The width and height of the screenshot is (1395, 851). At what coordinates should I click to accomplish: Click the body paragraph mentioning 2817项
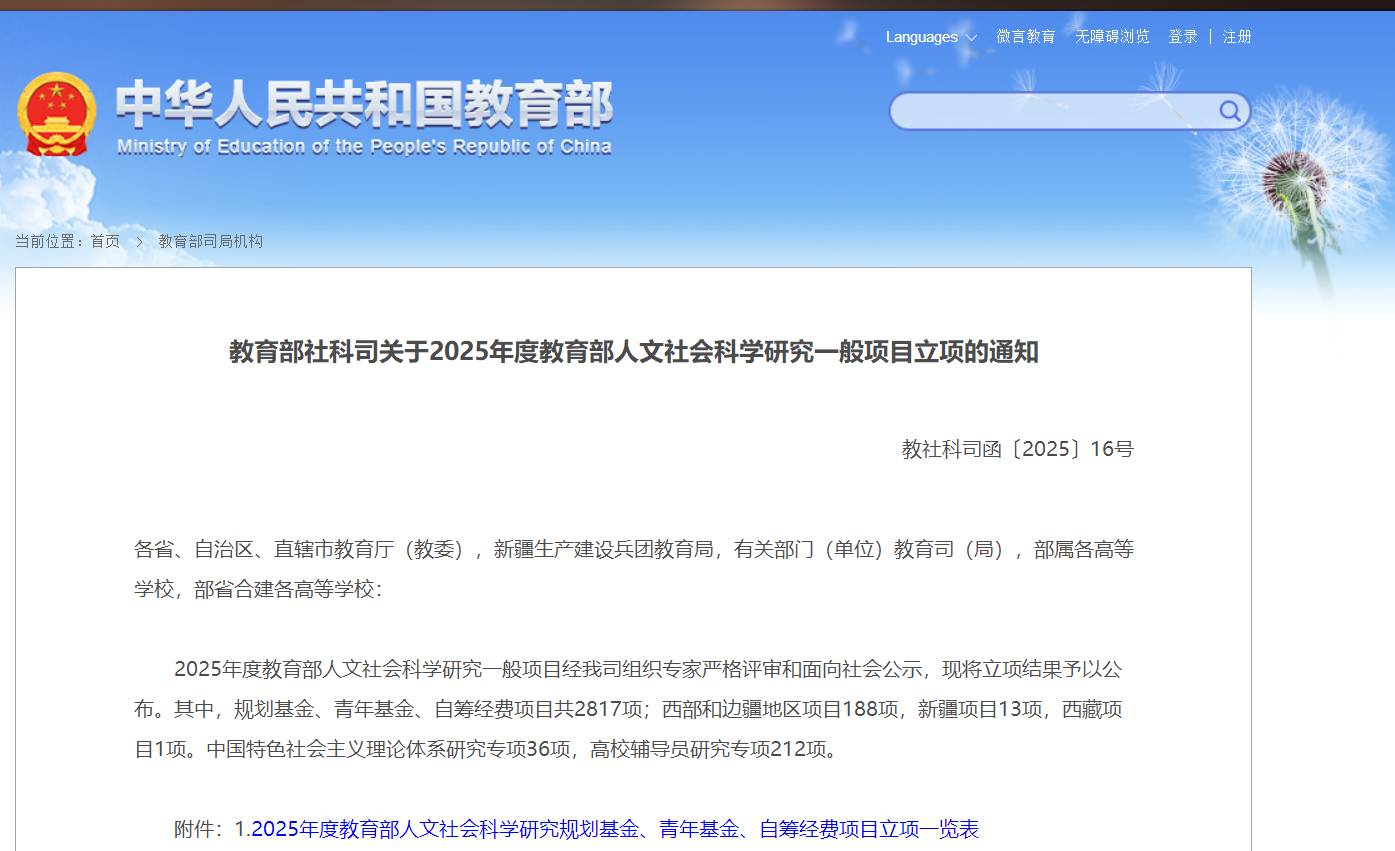point(633,709)
